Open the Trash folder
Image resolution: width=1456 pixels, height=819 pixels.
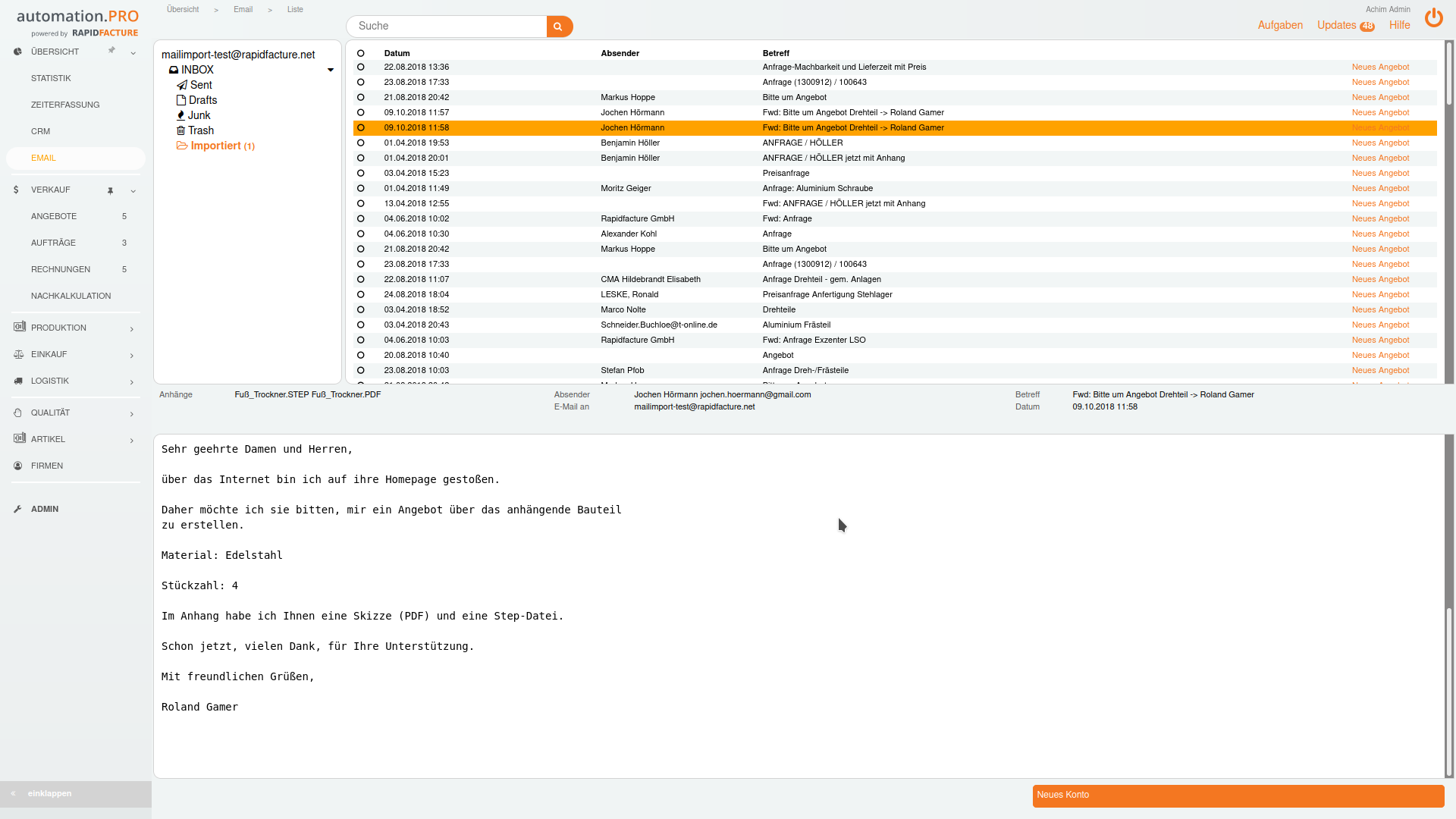coord(200,130)
